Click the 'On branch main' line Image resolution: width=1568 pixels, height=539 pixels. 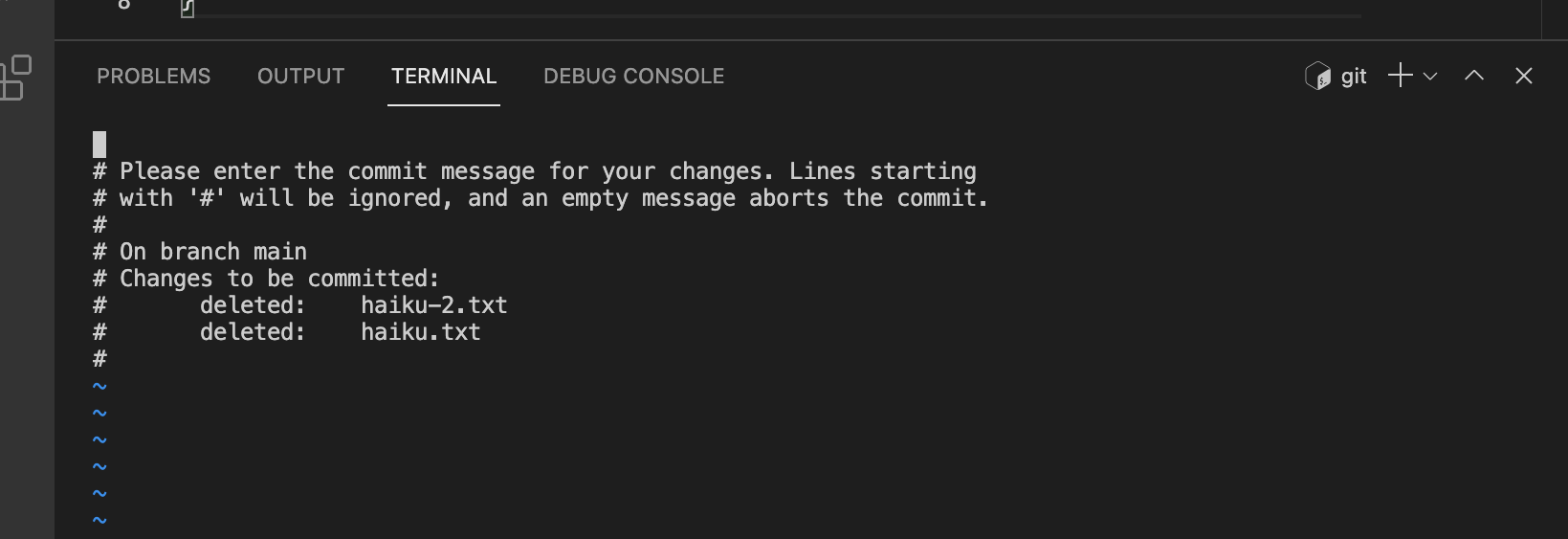click(x=212, y=252)
